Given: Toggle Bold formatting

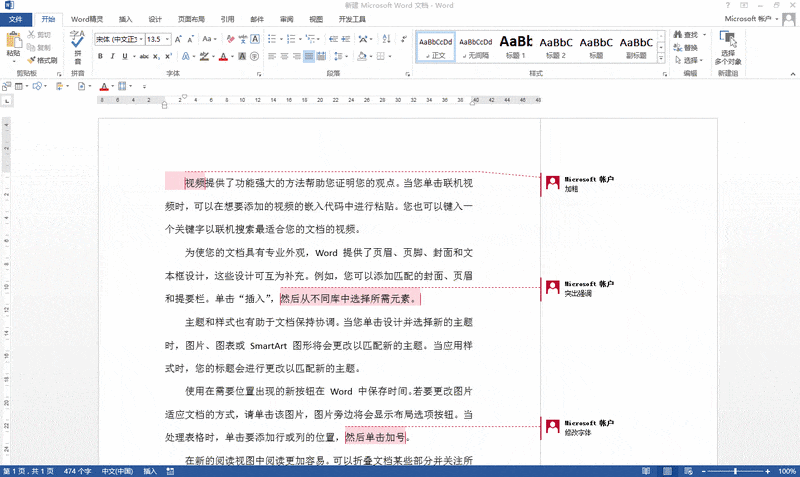Looking at the screenshot, I should pyautogui.click(x=101, y=56).
